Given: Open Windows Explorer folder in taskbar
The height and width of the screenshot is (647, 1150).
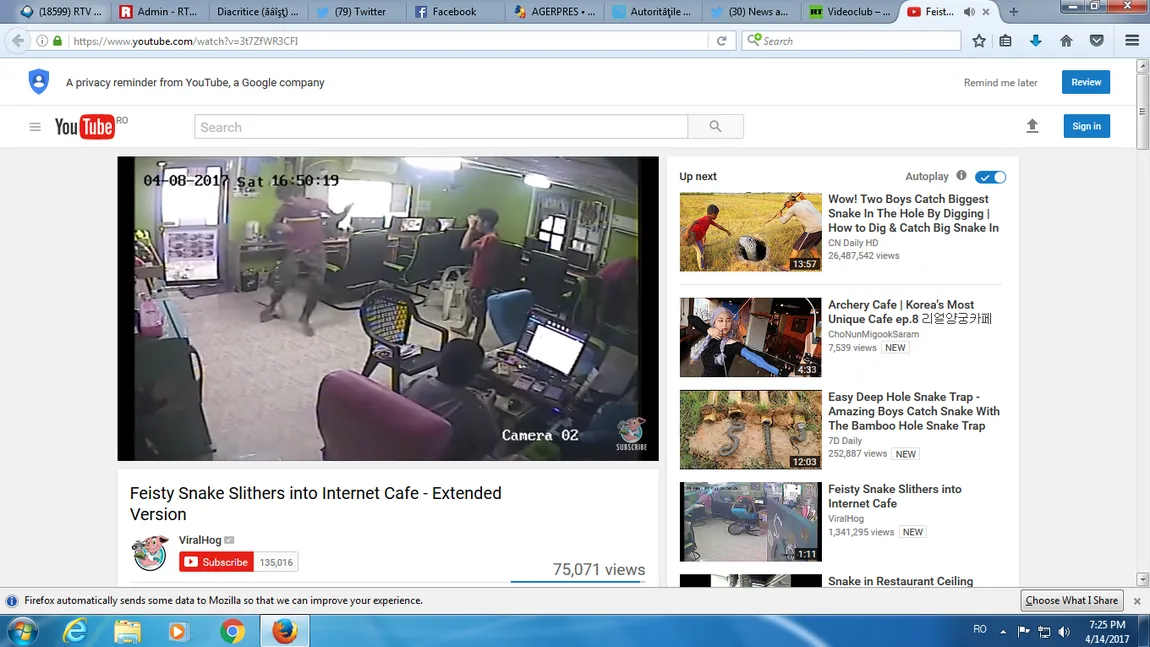Looking at the screenshot, I should [127, 631].
